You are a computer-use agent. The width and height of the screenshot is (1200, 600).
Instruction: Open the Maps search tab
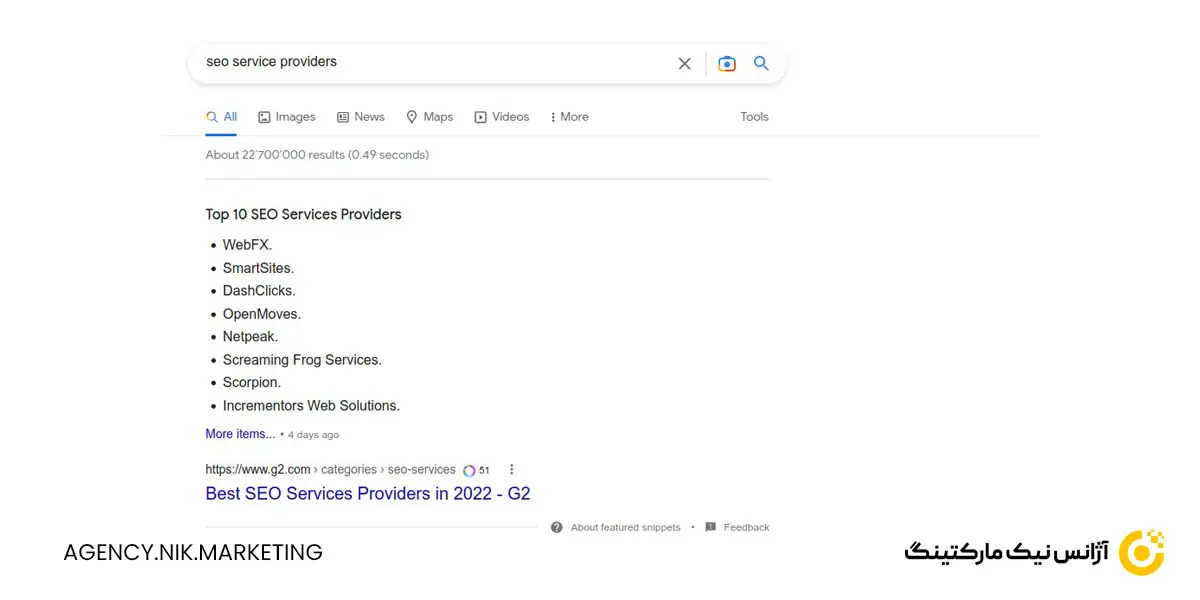click(x=430, y=117)
